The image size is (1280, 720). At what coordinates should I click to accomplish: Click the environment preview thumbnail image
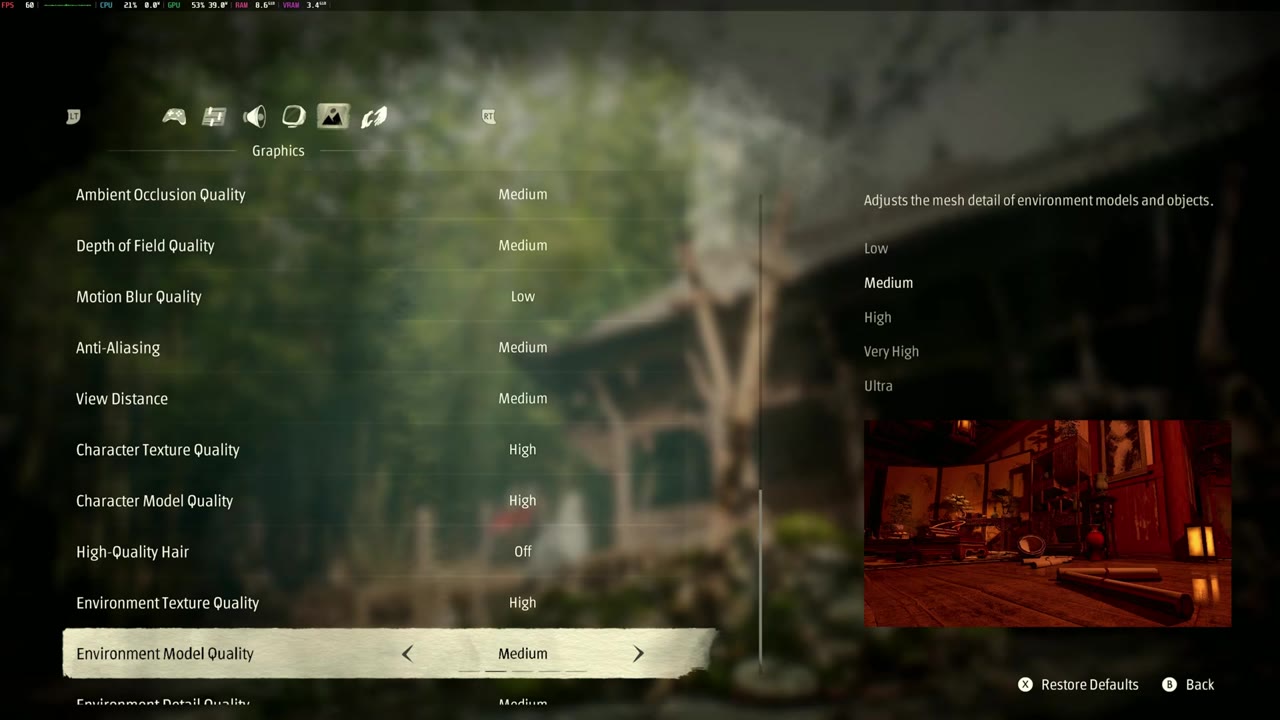1047,523
